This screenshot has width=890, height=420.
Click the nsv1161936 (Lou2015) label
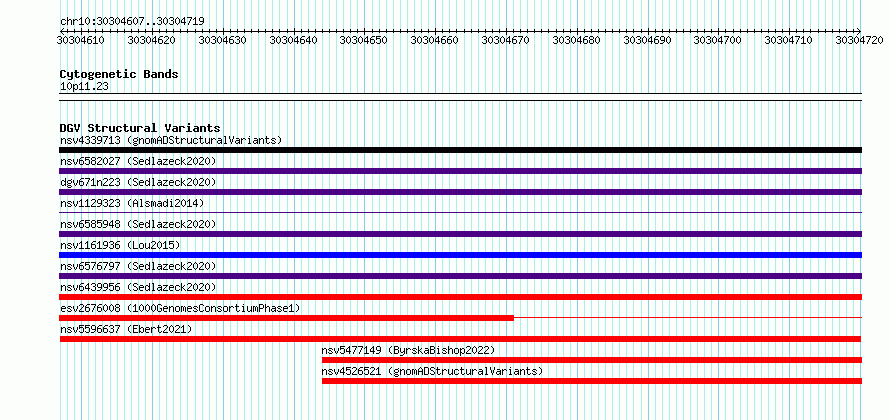(x=120, y=245)
